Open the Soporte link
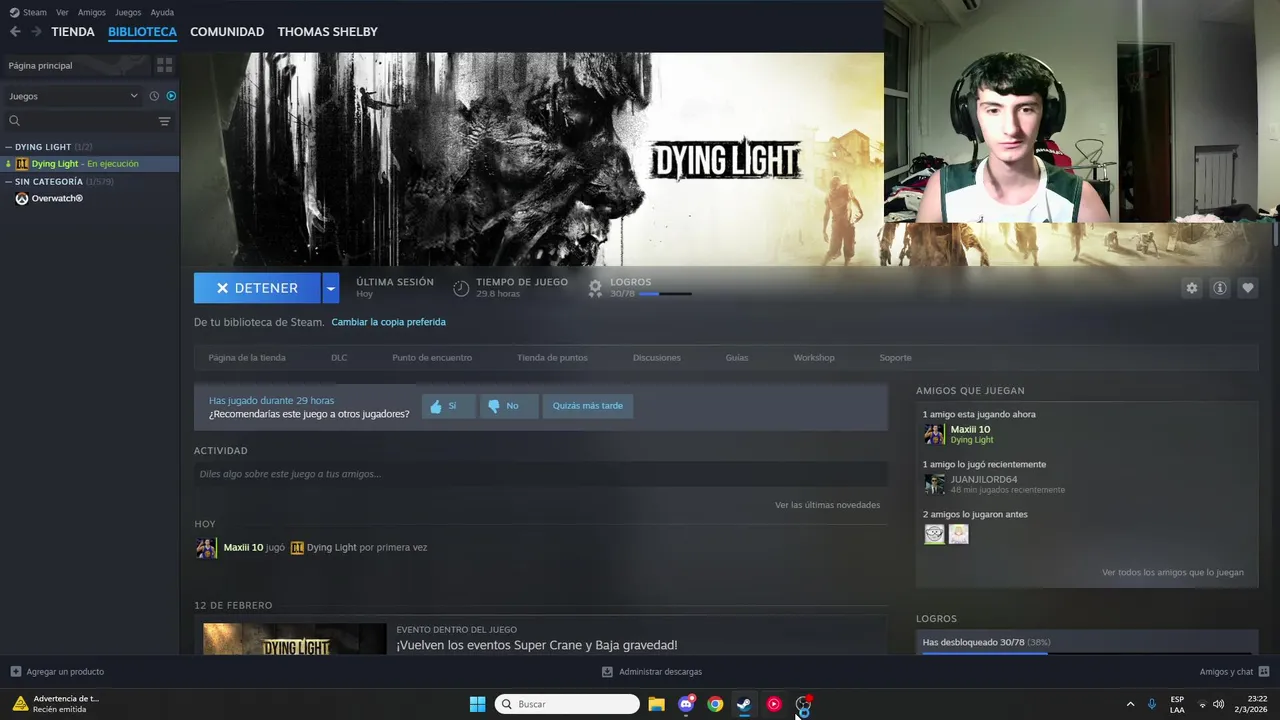The image size is (1280, 720). coord(895,357)
